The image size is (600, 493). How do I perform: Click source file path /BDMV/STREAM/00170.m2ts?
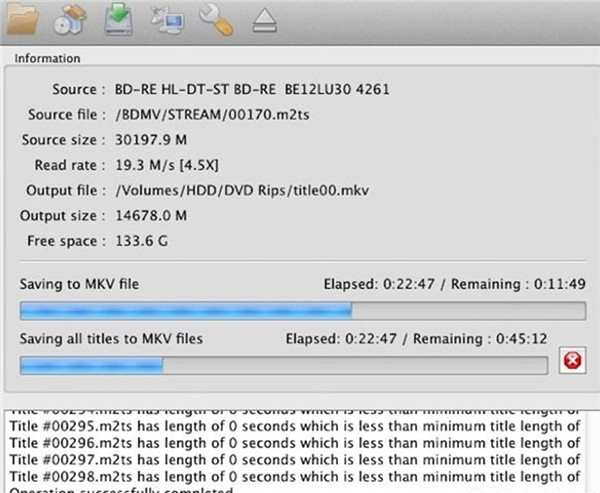[x=212, y=115]
